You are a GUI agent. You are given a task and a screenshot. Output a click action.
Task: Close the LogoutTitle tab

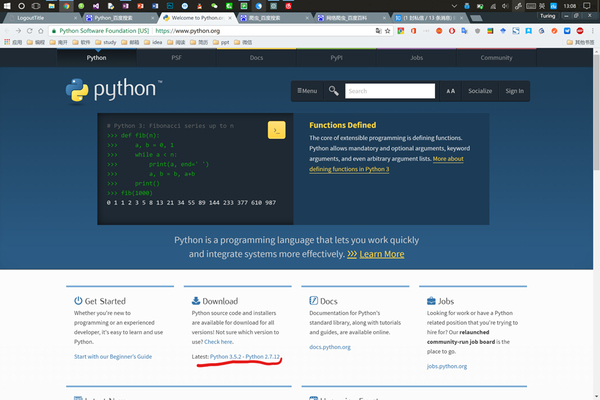[75, 18]
